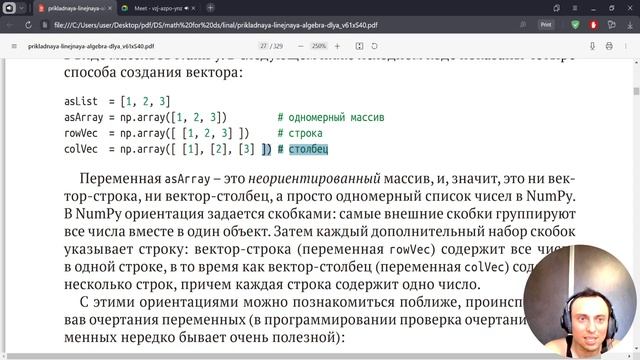
Task: Open the red ad-blocker extension icon
Action: 593,25
